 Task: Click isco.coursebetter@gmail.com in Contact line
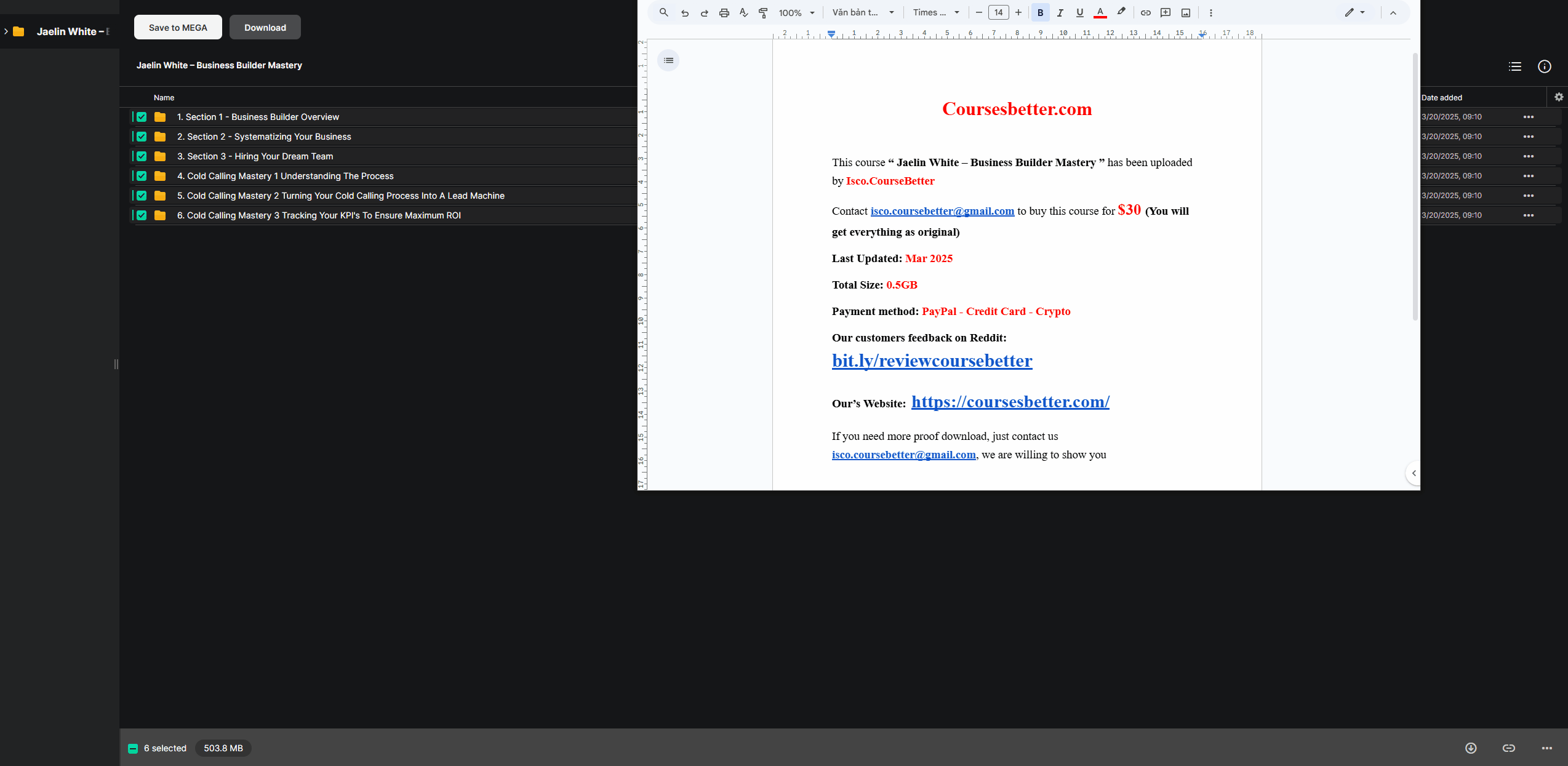(942, 211)
